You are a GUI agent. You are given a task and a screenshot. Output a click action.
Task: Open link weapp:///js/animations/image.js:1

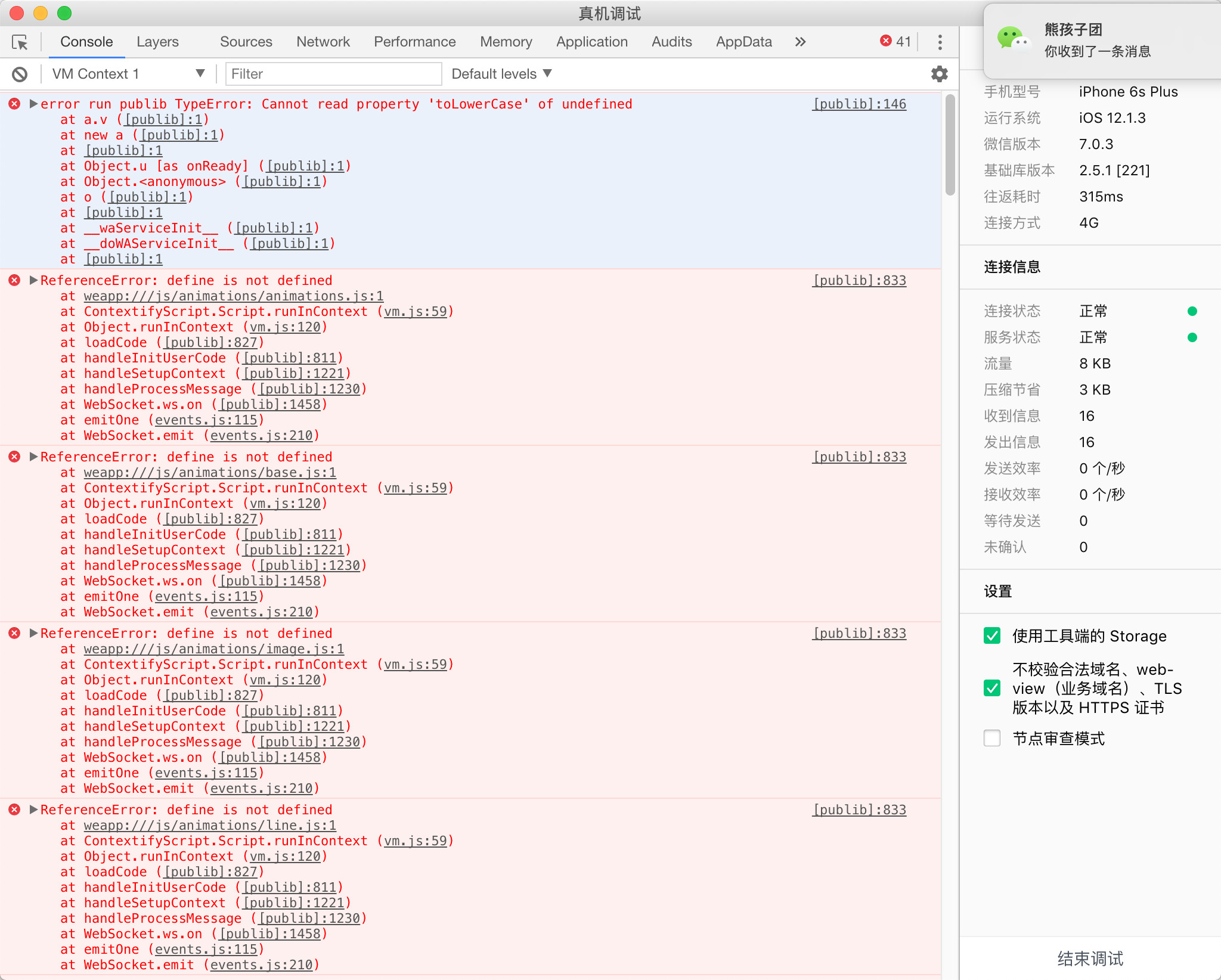coord(213,649)
